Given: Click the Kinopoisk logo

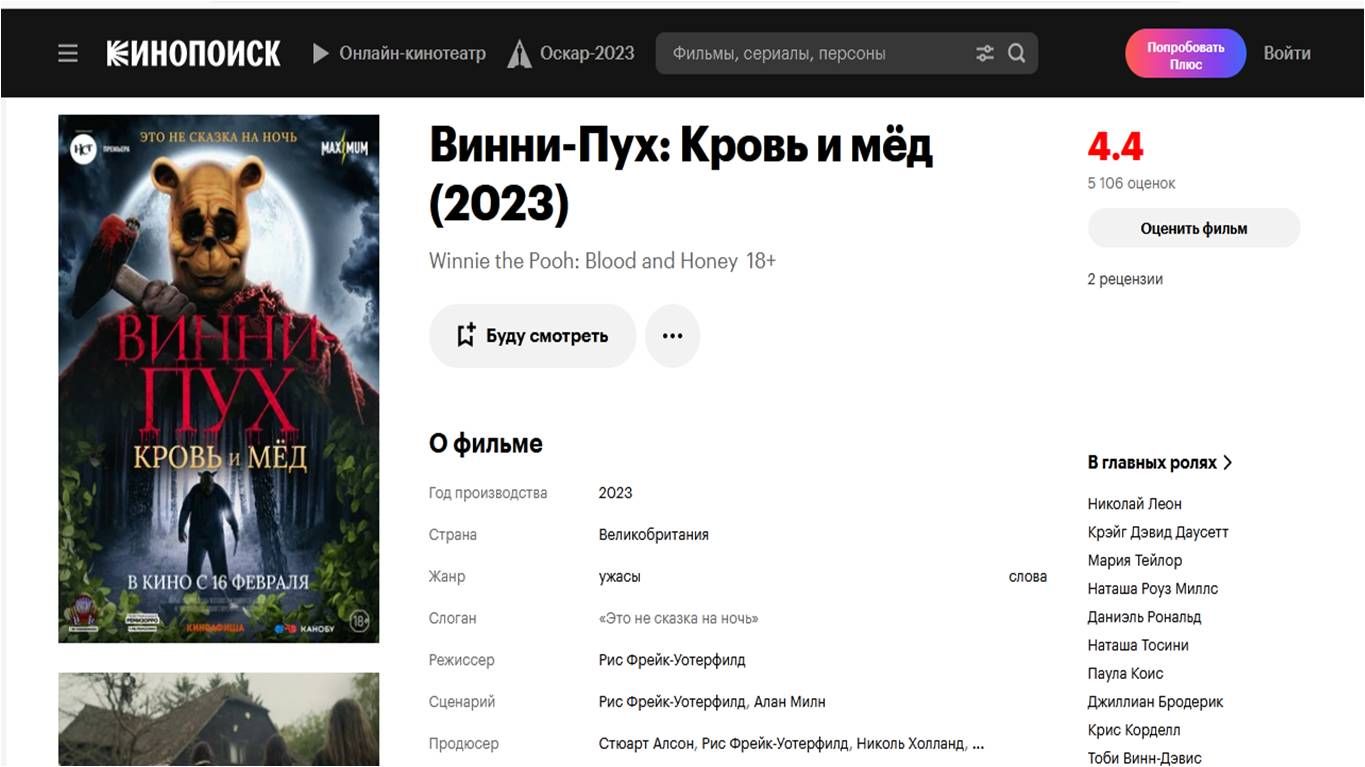Looking at the screenshot, I should pos(193,54).
